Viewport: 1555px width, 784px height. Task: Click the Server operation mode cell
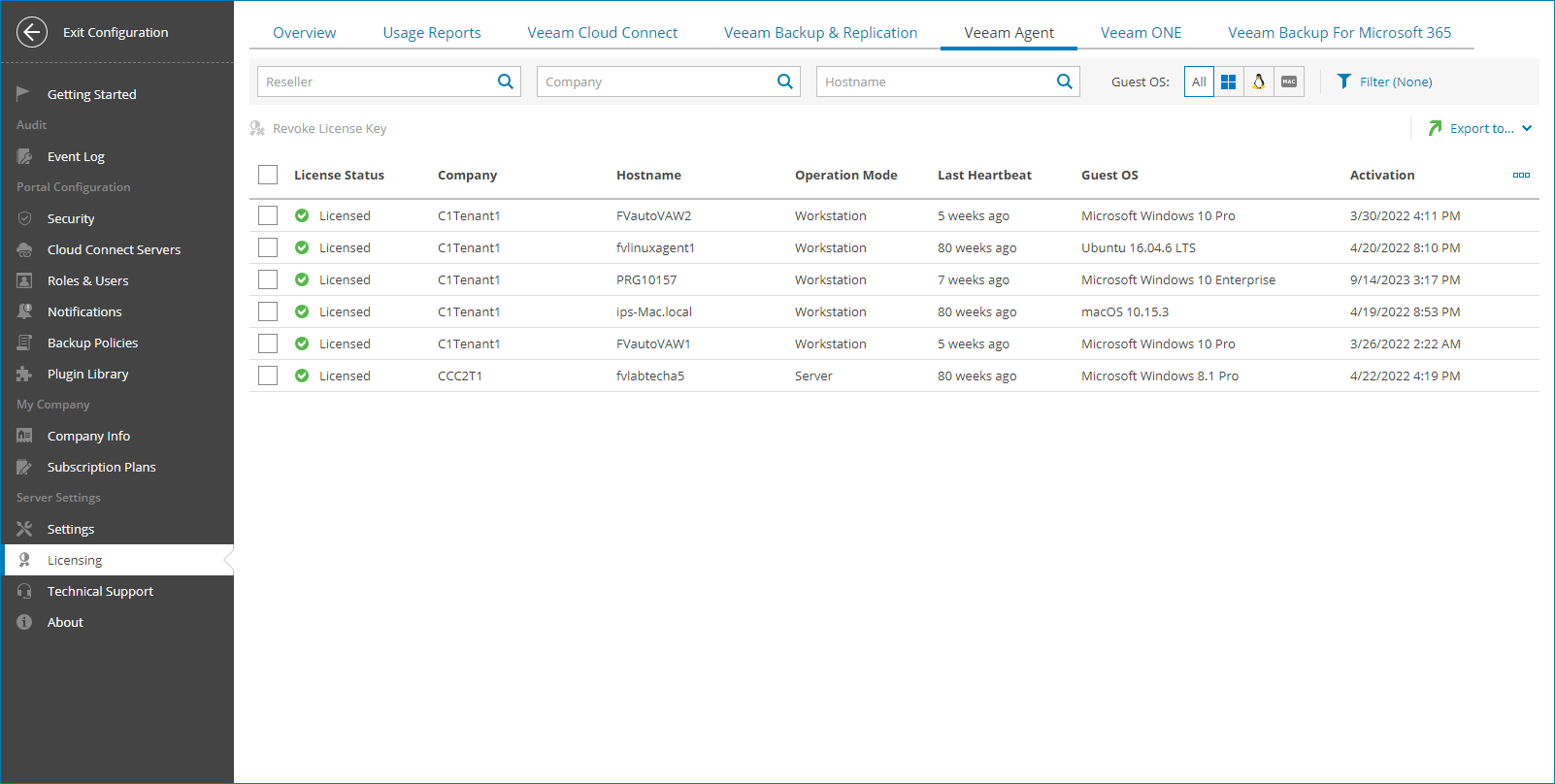pos(813,376)
